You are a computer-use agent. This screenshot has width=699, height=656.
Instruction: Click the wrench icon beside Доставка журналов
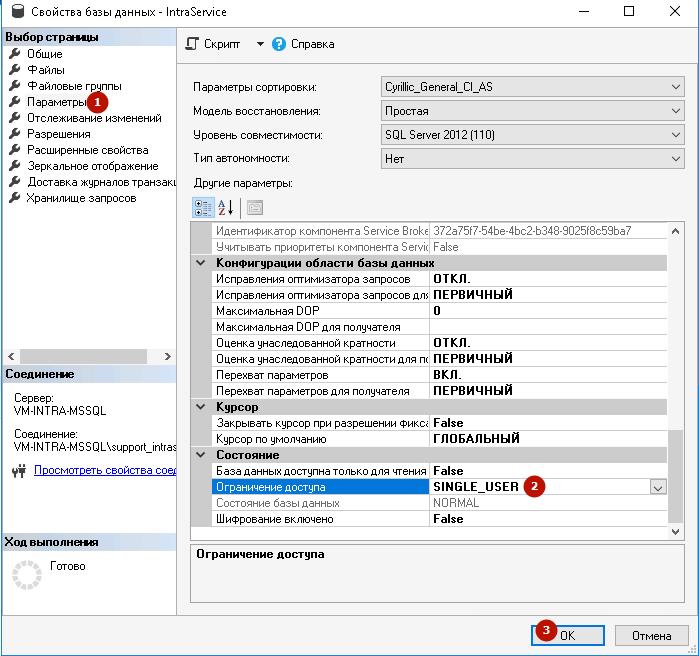point(15,182)
